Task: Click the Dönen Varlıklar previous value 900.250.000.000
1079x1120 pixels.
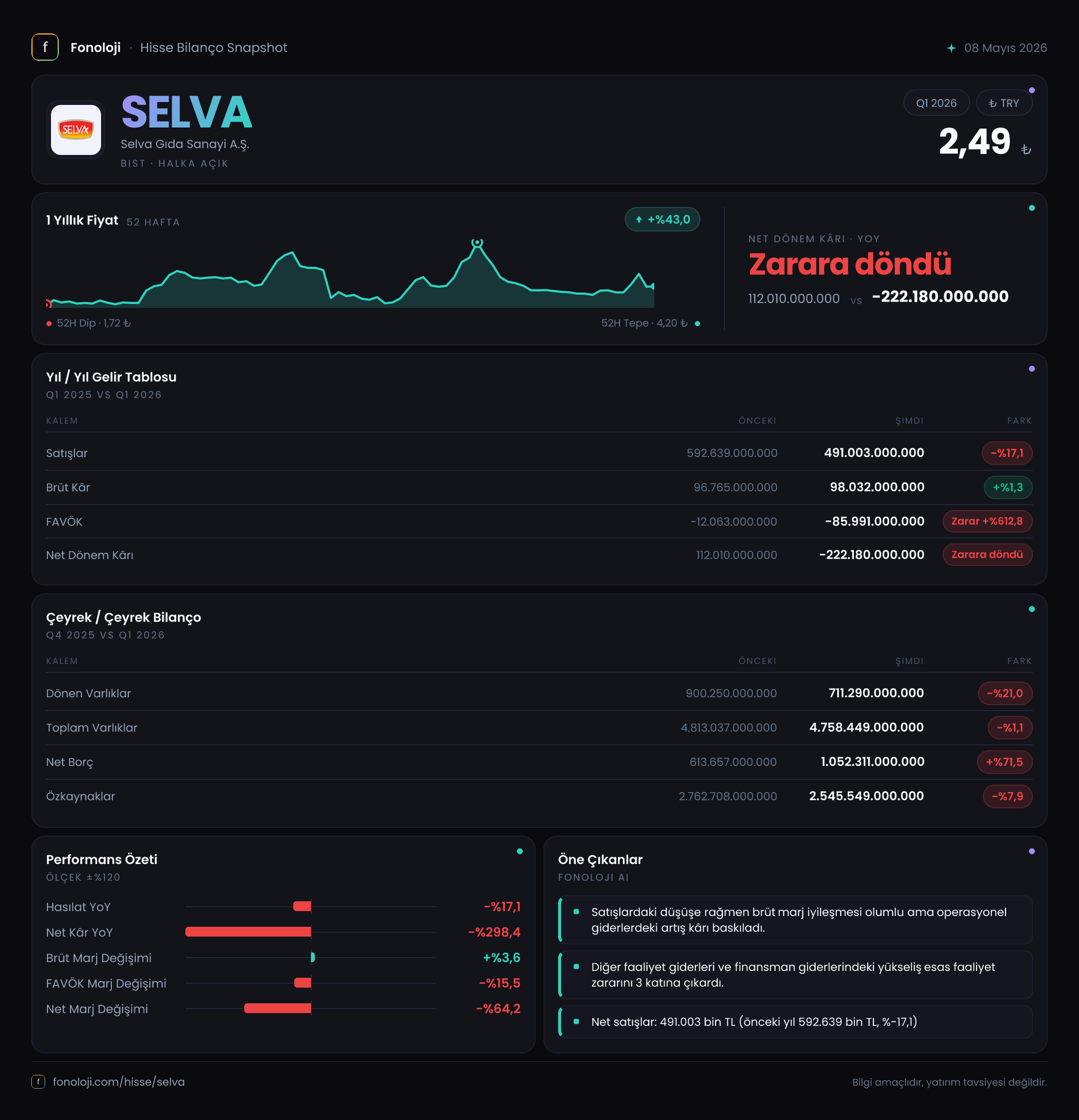Action: tap(731, 693)
